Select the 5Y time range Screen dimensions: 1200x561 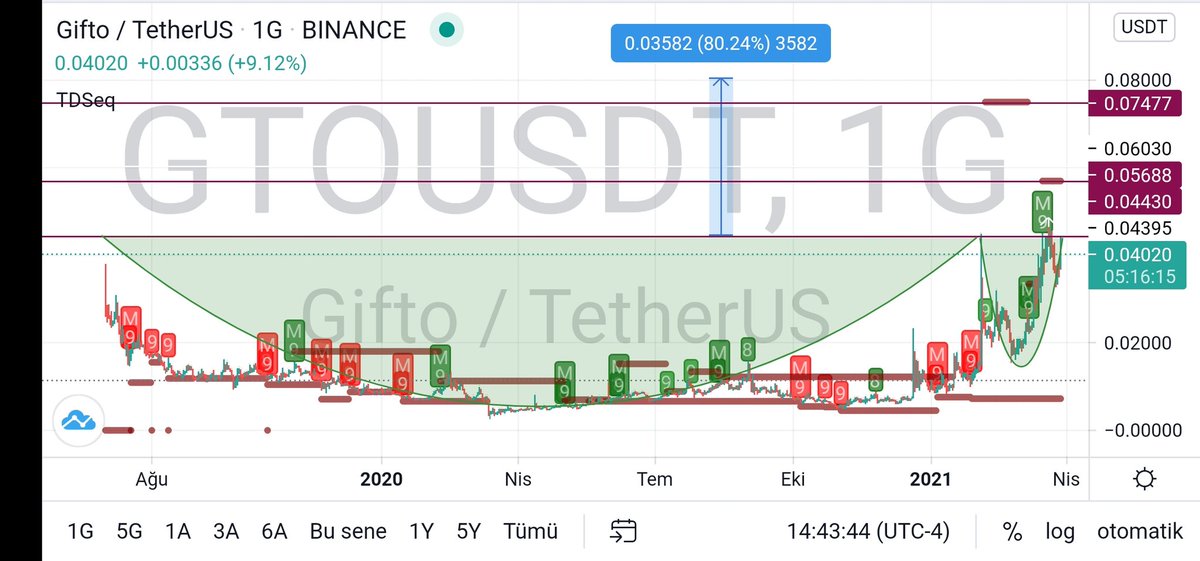(x=470, y=531)
